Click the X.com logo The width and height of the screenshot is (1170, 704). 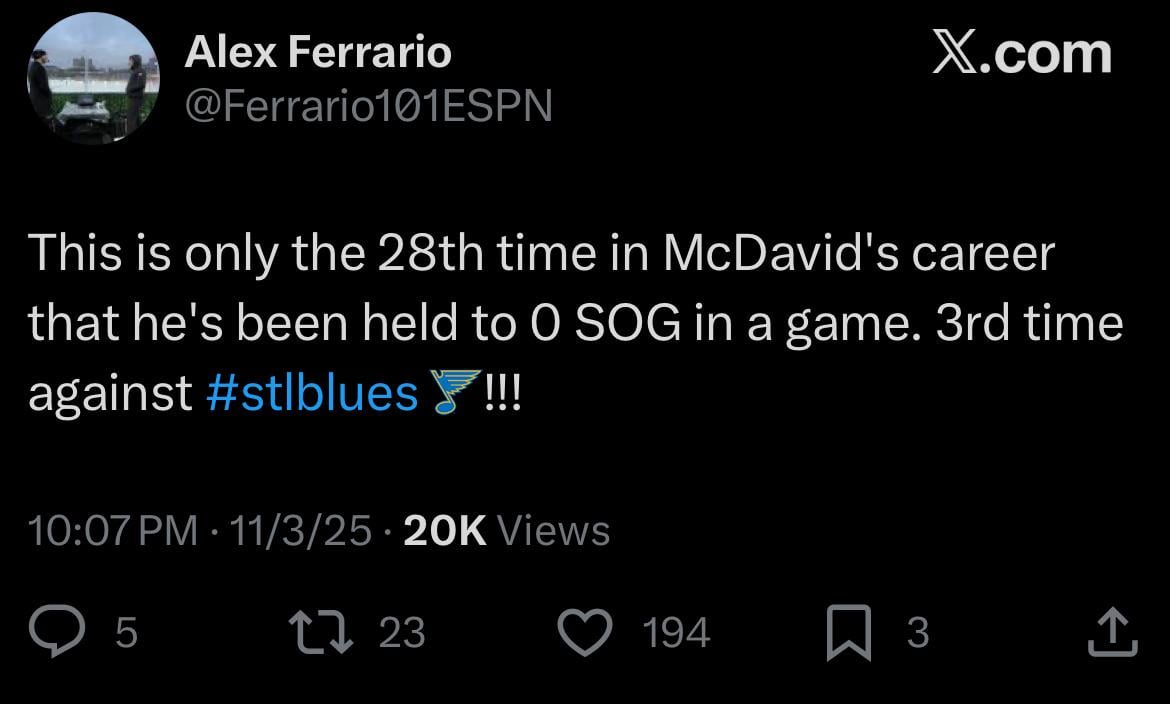coord(1021,55)
